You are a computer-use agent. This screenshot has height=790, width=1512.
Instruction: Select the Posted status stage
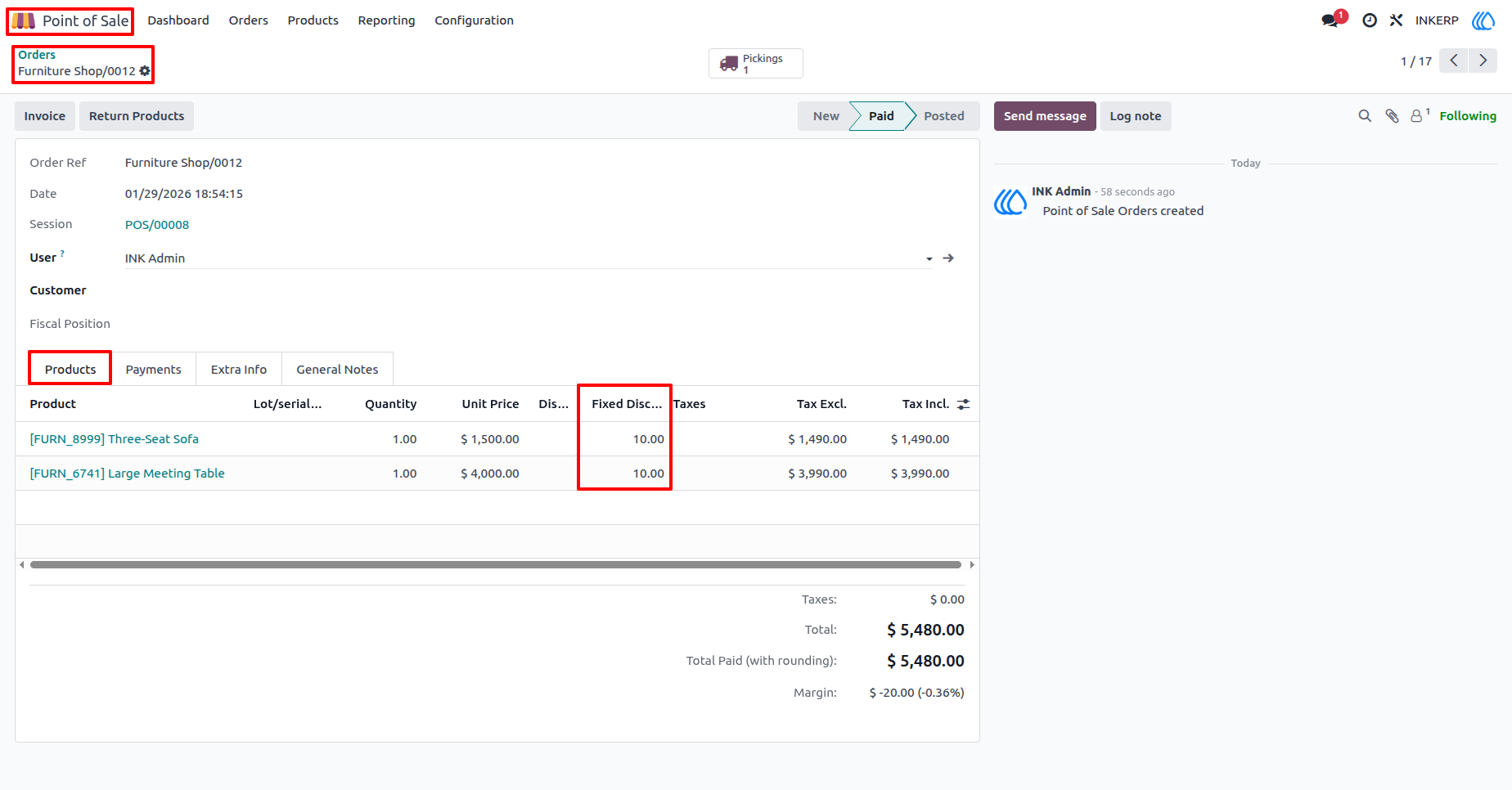pos(944,116)
